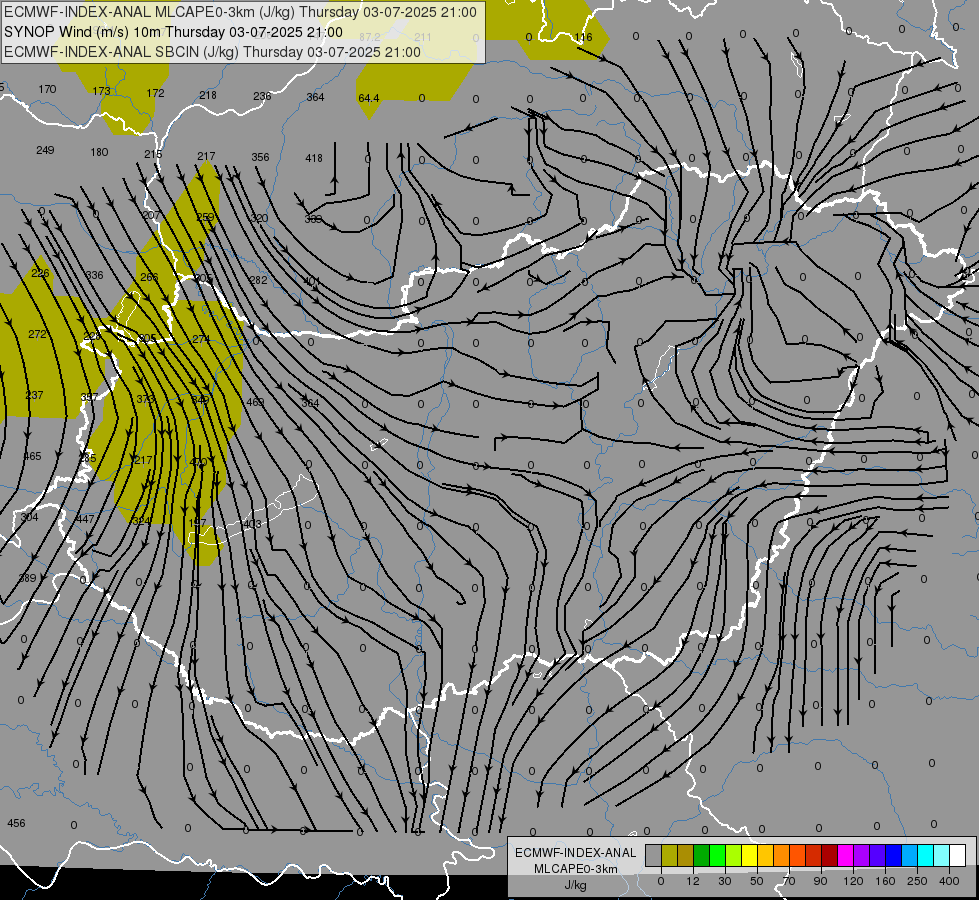Image resolution: width=979 pixels, height=900 pixels.
Task: Select the map value 249
Action: tap(45, 150)
